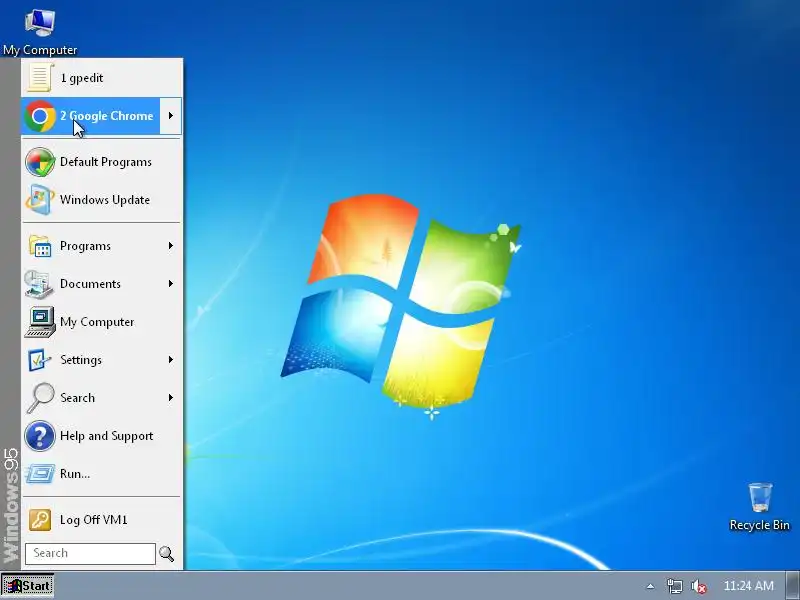Click the My Computer icon in Start menu
800x600 pixels.
[x=40, y=322]
